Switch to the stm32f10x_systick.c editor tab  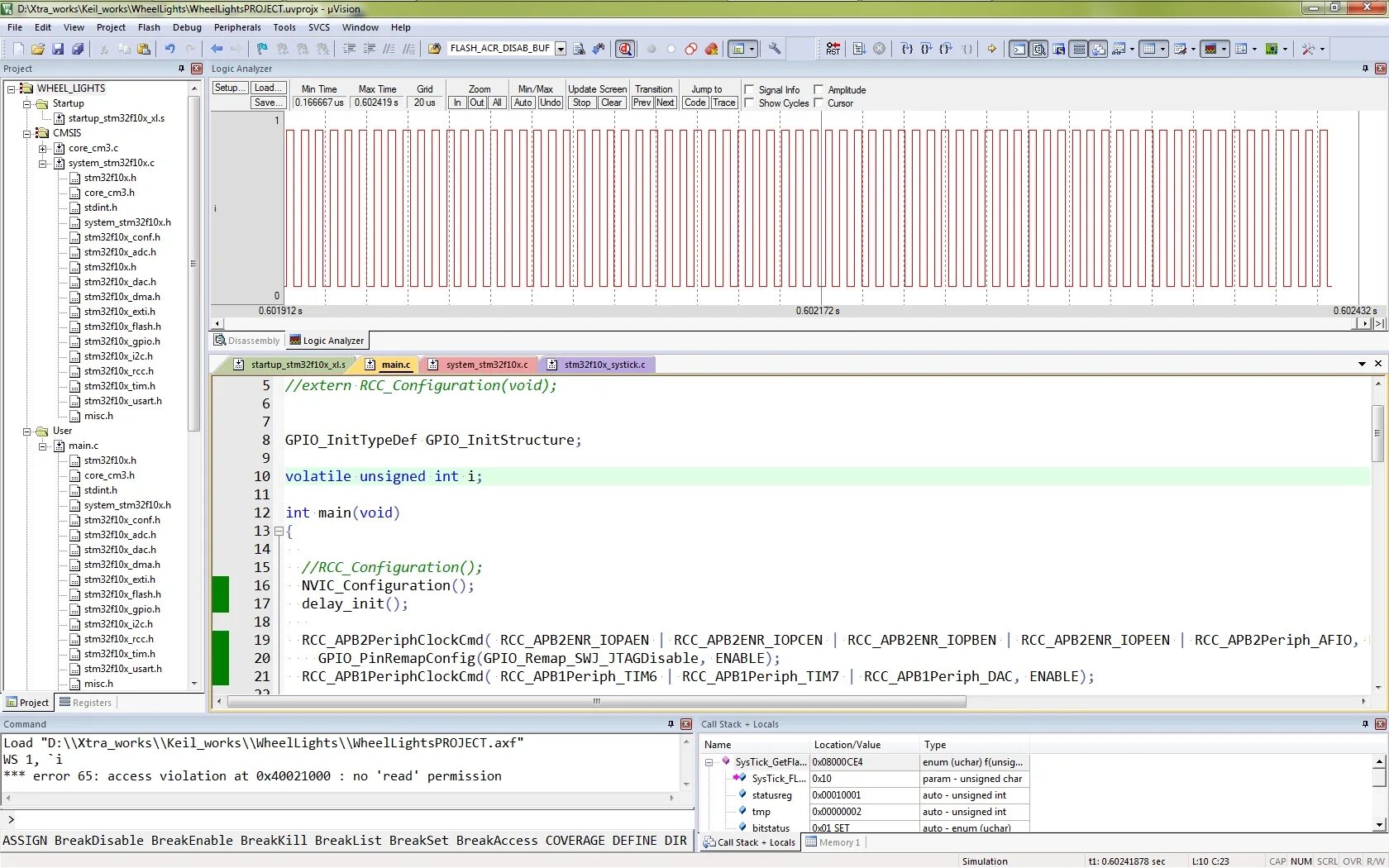point(604,365)
